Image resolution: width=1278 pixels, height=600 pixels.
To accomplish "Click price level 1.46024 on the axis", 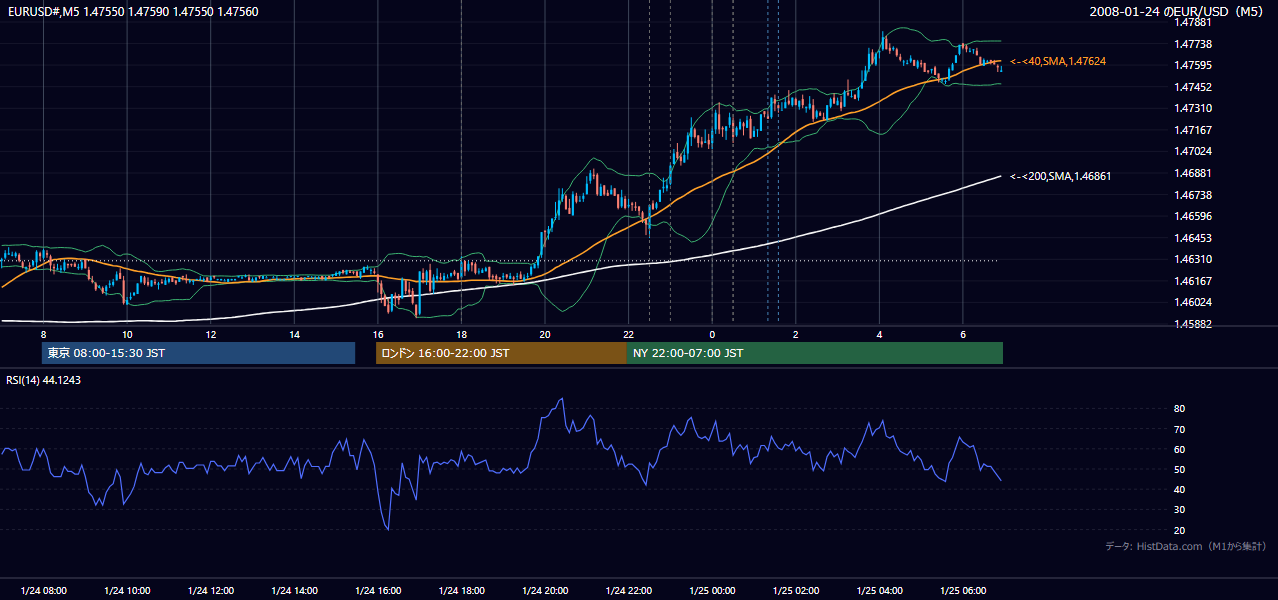I will point(1194,302).
